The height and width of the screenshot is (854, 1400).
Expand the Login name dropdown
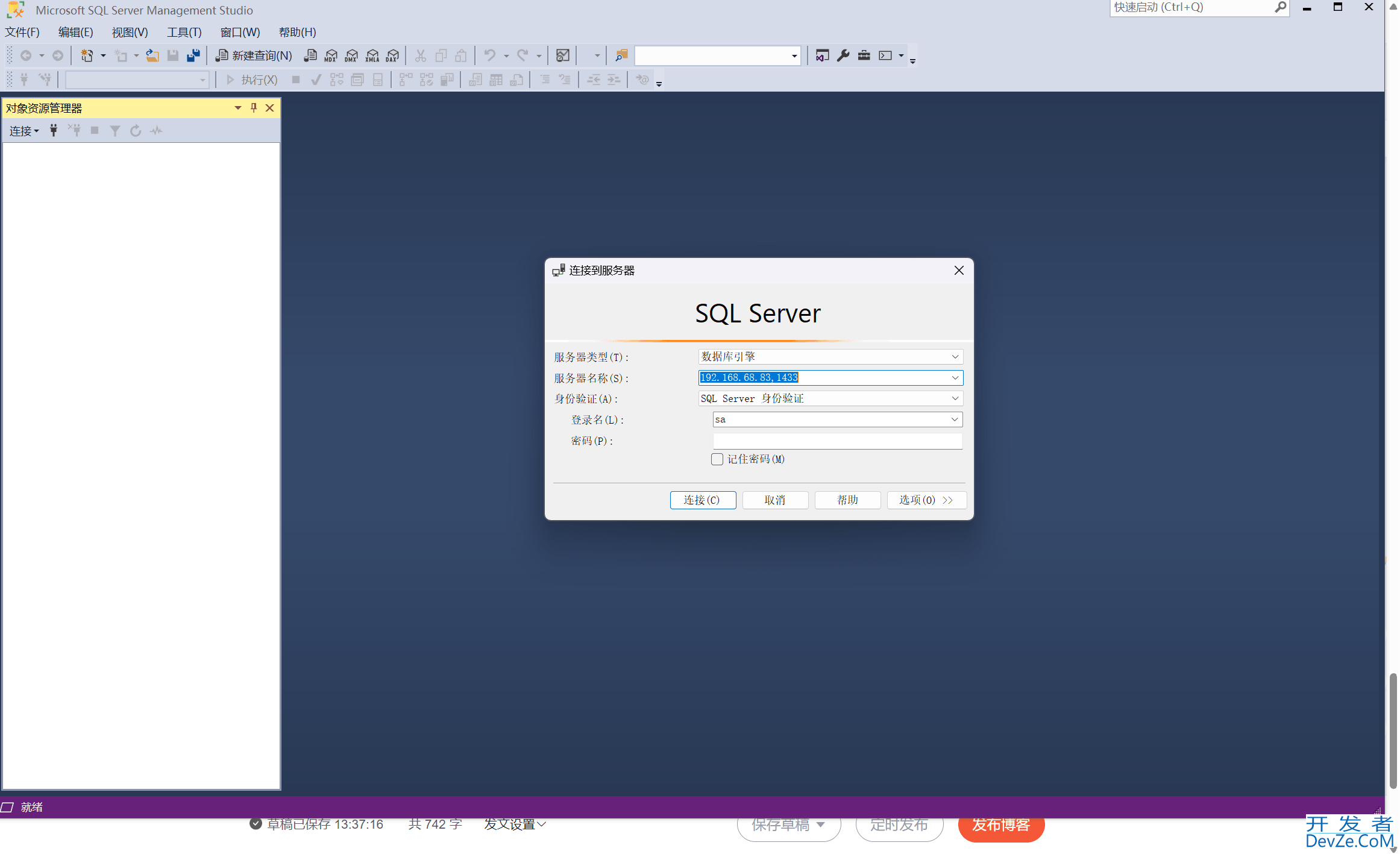pos(955,419)
